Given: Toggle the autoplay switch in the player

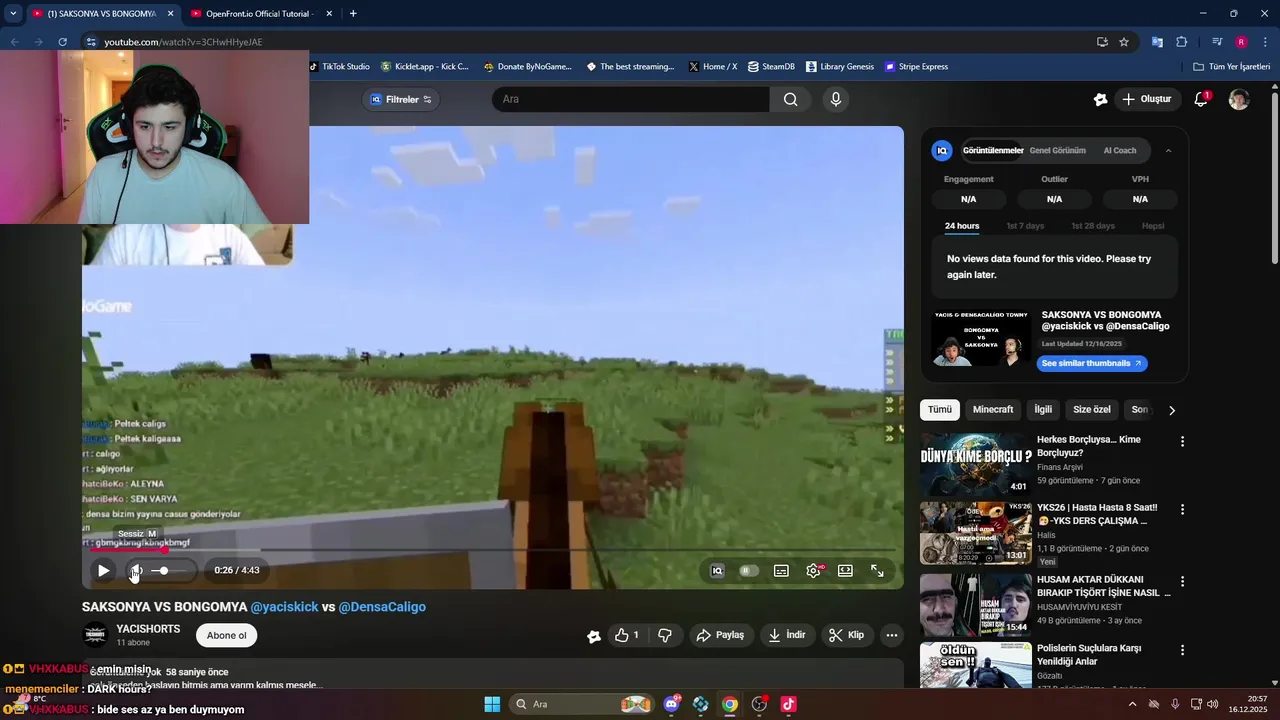Looking at the screenshot, I should tap(749, 570).
